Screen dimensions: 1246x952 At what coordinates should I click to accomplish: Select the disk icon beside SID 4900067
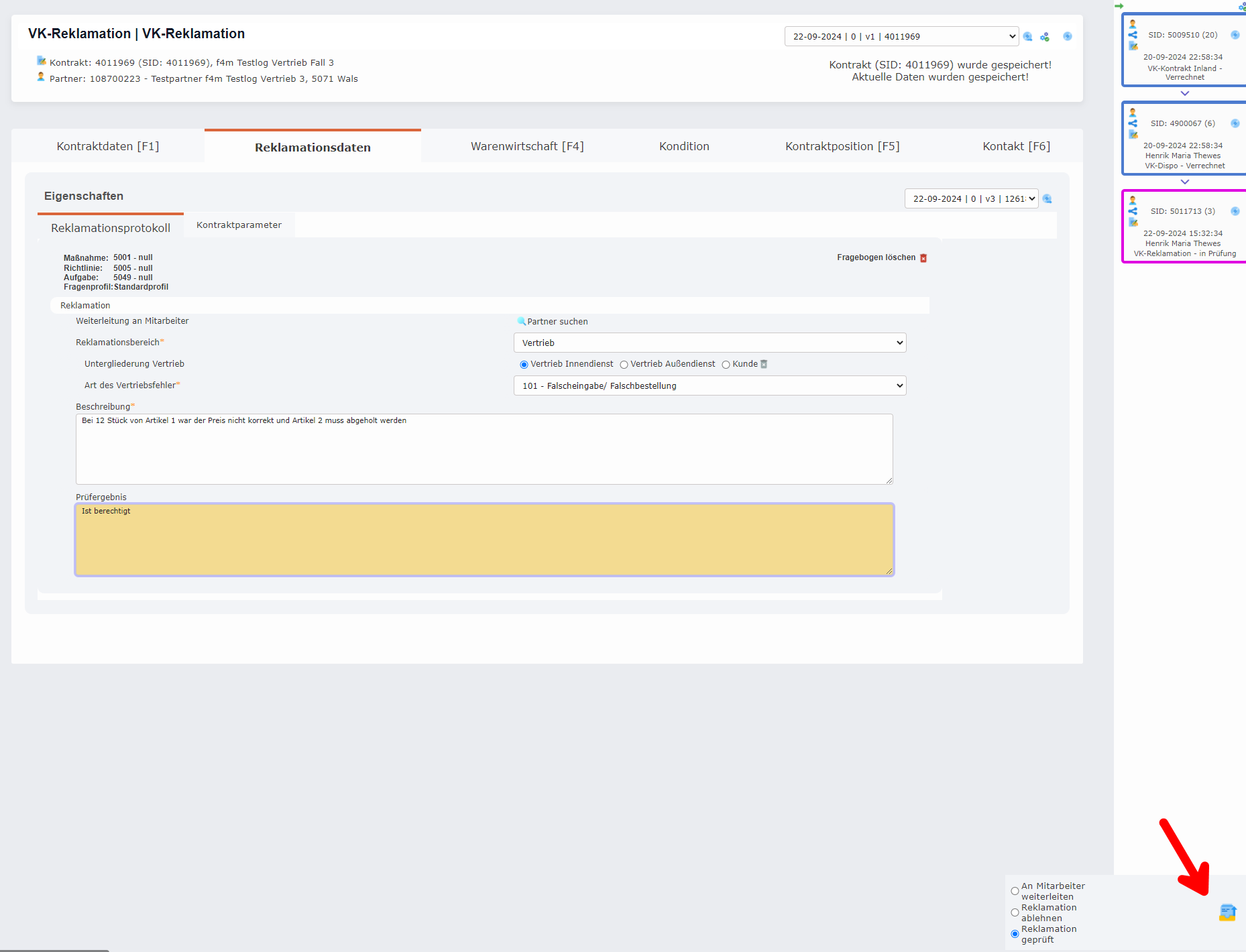(1235, 123)
